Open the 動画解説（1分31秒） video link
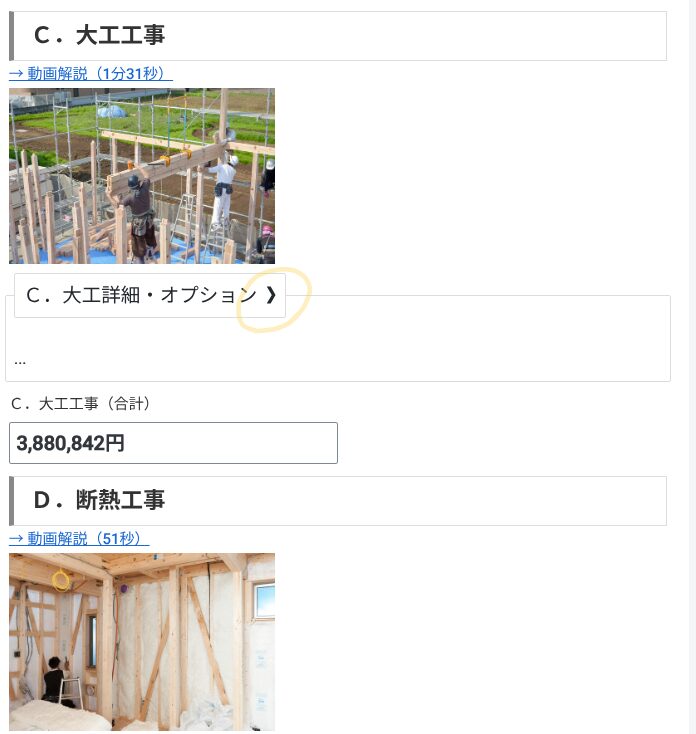The width and height of the screenshot is (696, 734). (91, 73)
